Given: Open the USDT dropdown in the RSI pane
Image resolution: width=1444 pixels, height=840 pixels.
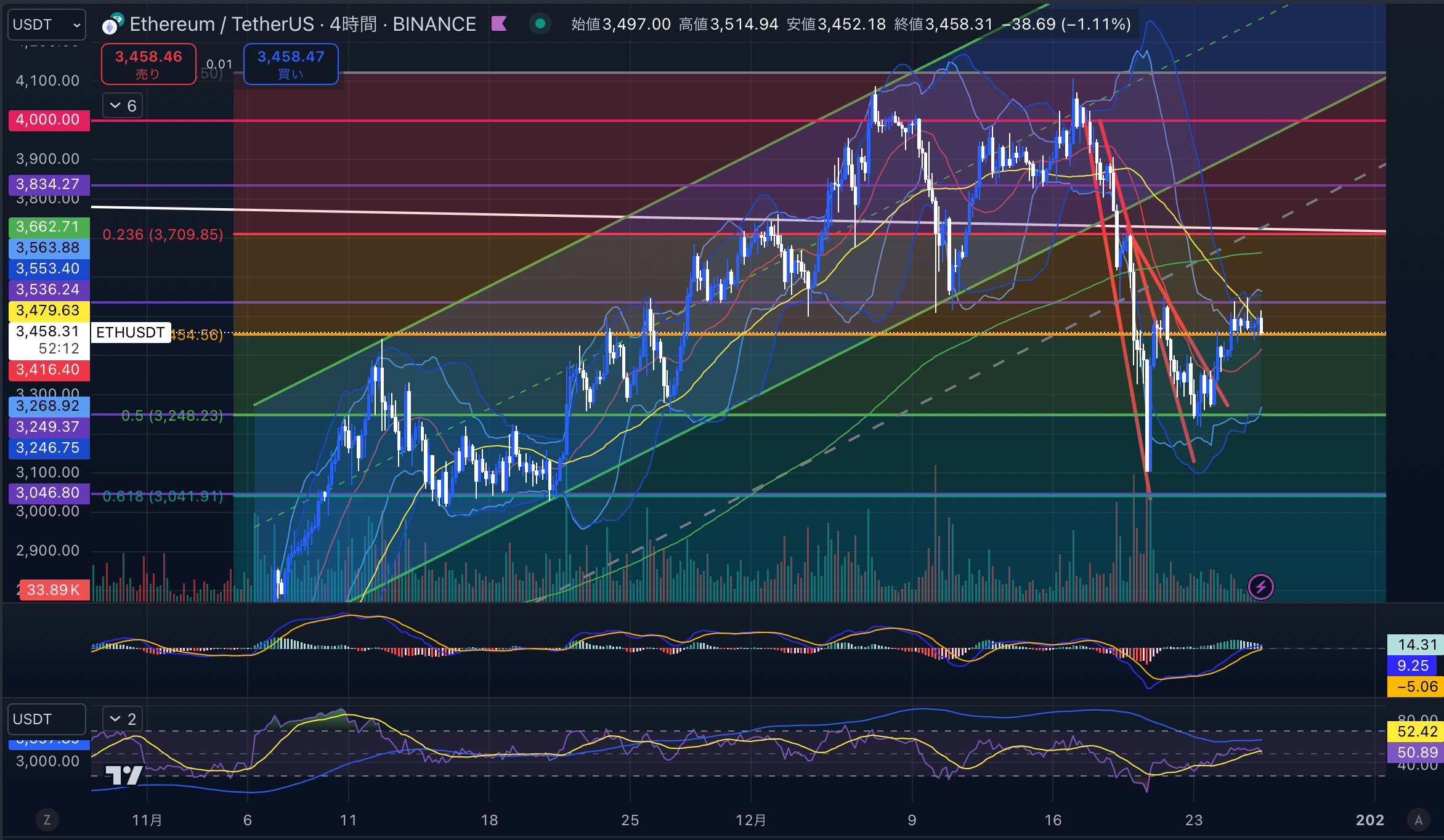Looking at the screenshot, I should coord(47,719).
